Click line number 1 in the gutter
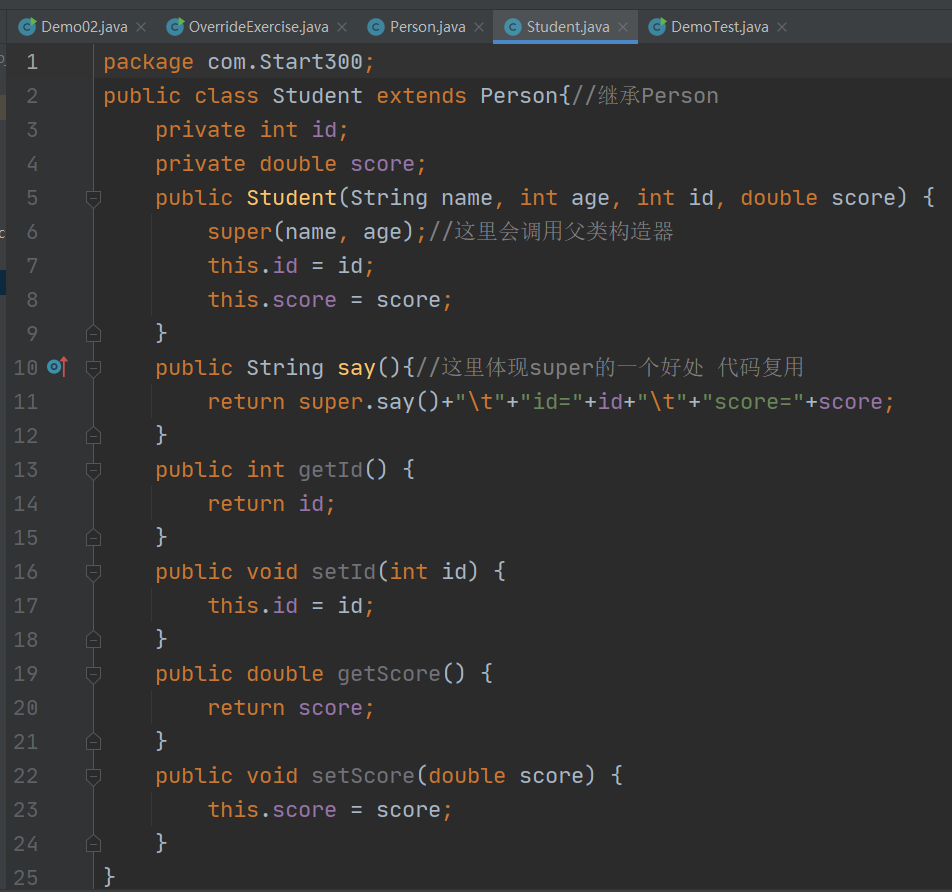Screen dimensions: 952x892 (32, 62)
